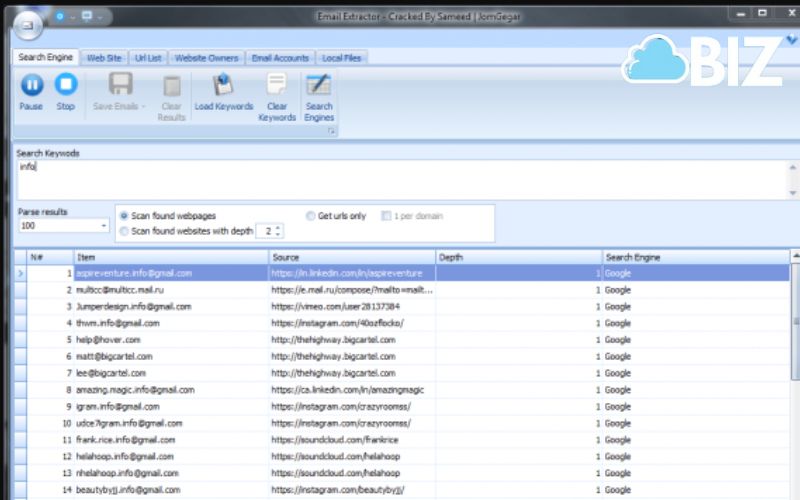Click the monitor quick-access toolbar icon
Image resolution: width=800 pixels, height=500 pixels.
point(87,16)
